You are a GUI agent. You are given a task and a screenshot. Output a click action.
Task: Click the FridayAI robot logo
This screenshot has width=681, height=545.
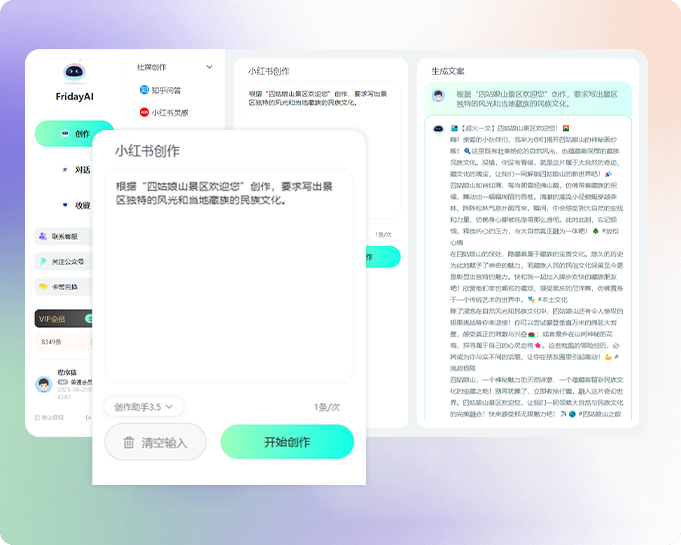tap(74, 73)
